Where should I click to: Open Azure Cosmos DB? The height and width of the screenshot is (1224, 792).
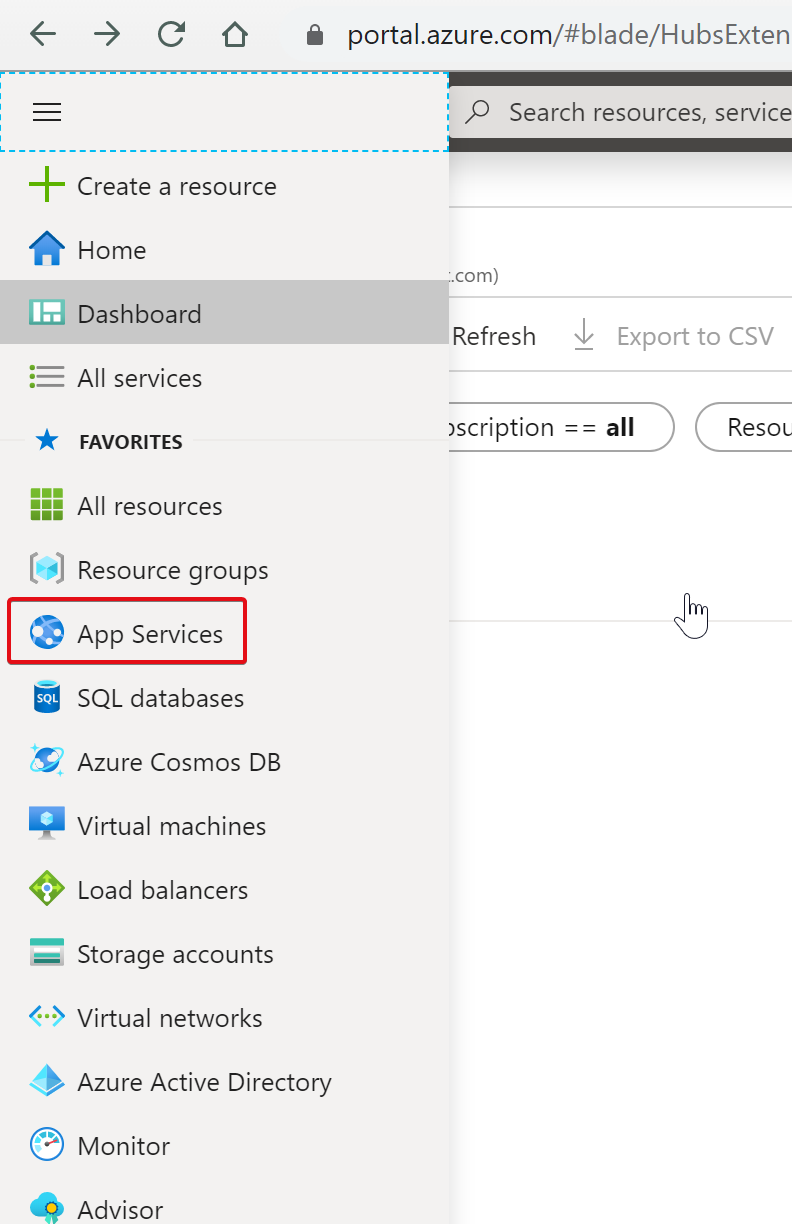178,762
